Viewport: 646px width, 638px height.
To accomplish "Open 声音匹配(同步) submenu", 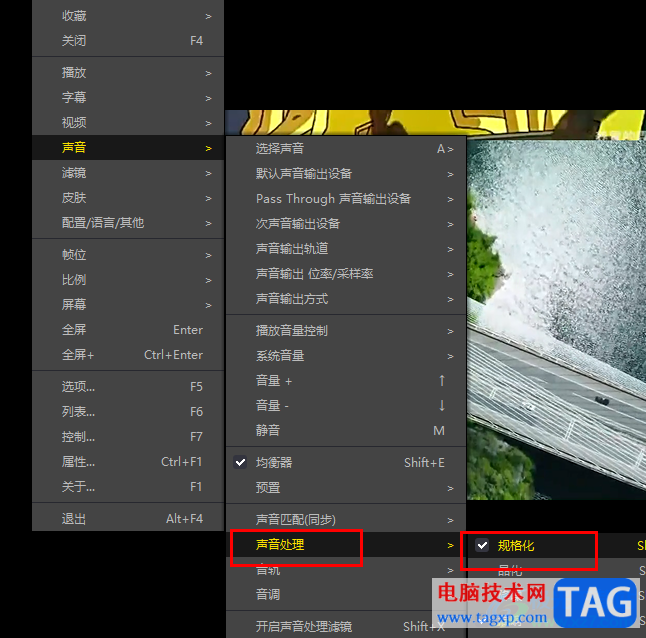I will pos(346,520).
